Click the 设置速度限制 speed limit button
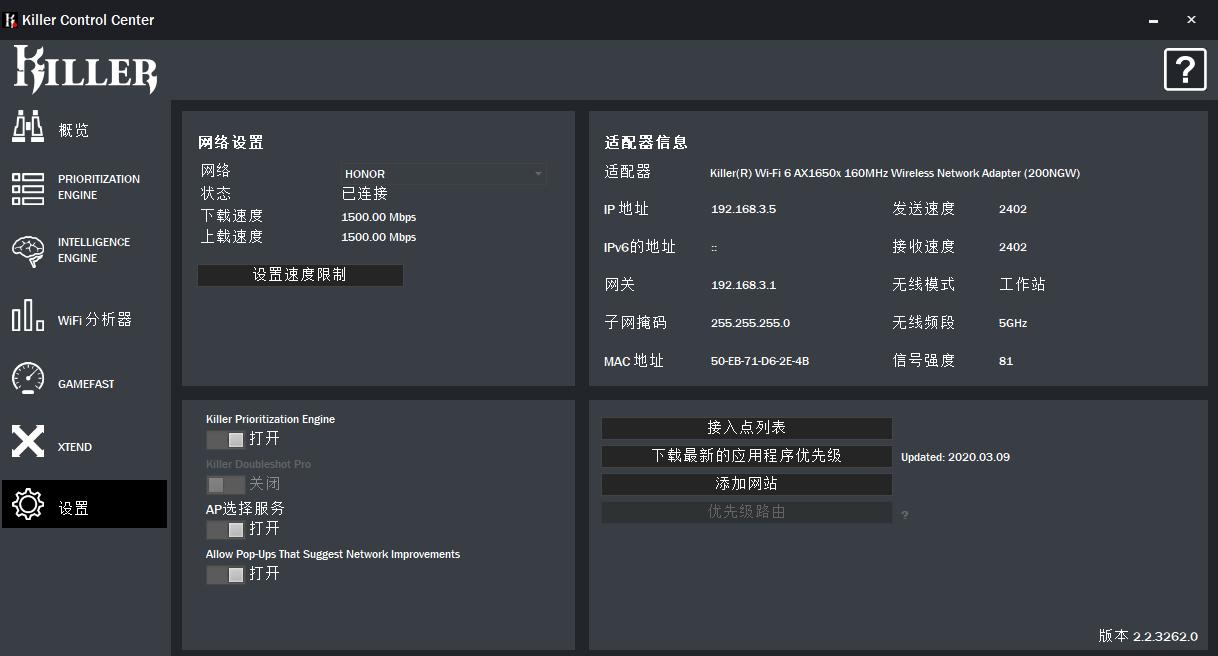Screen dimensions: 1218x656 click(300, 275)
